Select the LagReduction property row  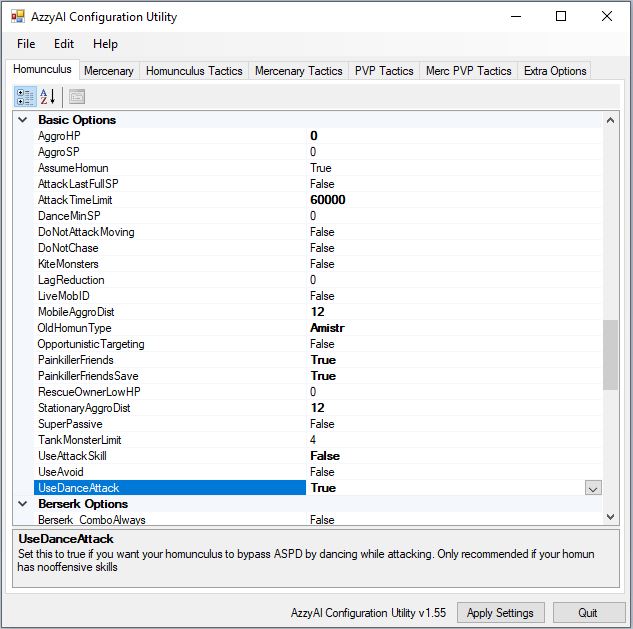tap(318, 280)
